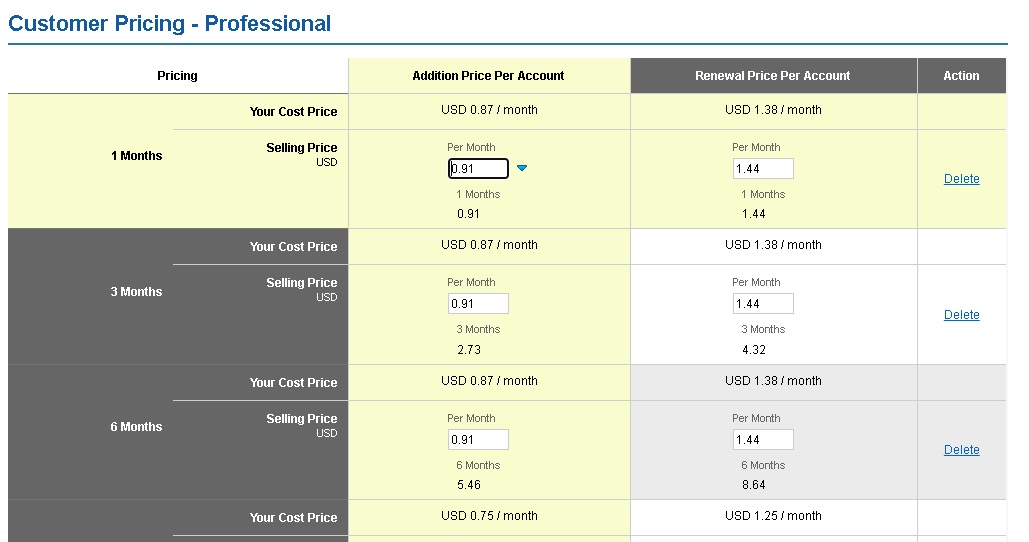Delete the 1 Months pricing row
1029x542 pixels.
pos(961,178)
